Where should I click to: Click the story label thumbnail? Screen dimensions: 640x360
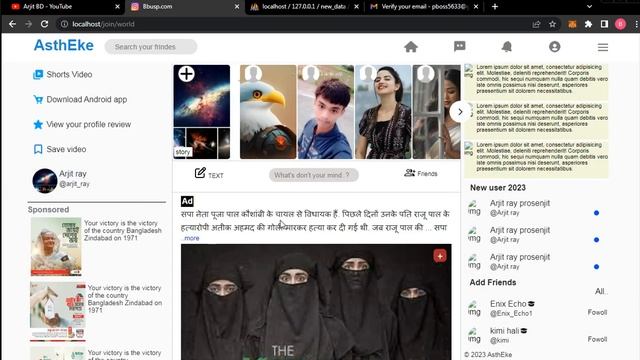[182, 152]
